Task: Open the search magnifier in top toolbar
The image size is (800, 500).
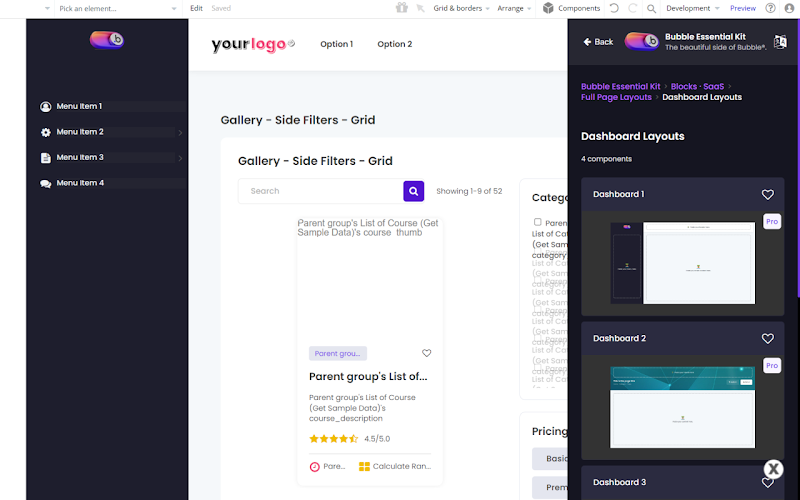Action: 652,9
